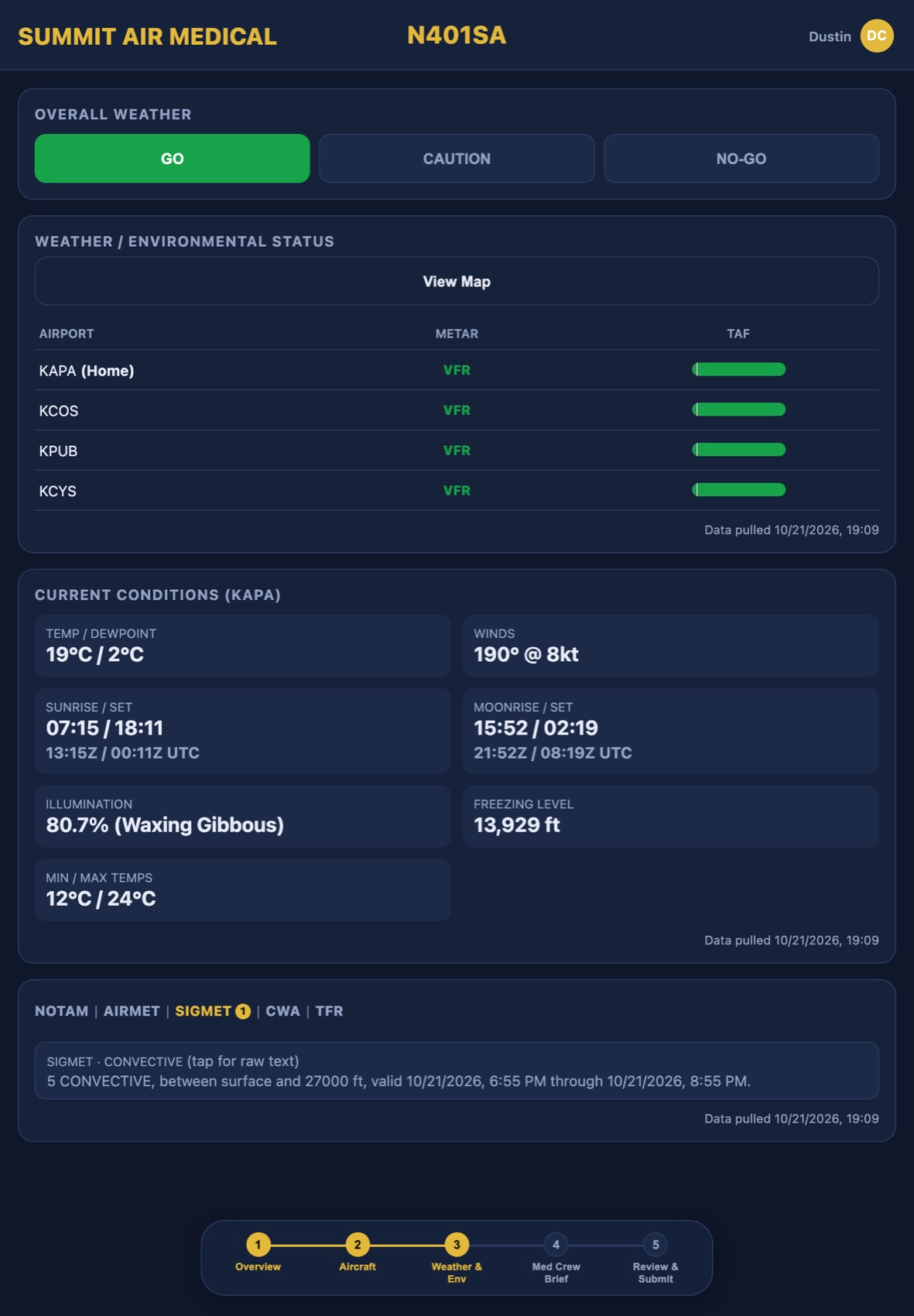Click the Dustin user name
The width and height of the screenshot is (914, 1316).
(x=830, y=36)
